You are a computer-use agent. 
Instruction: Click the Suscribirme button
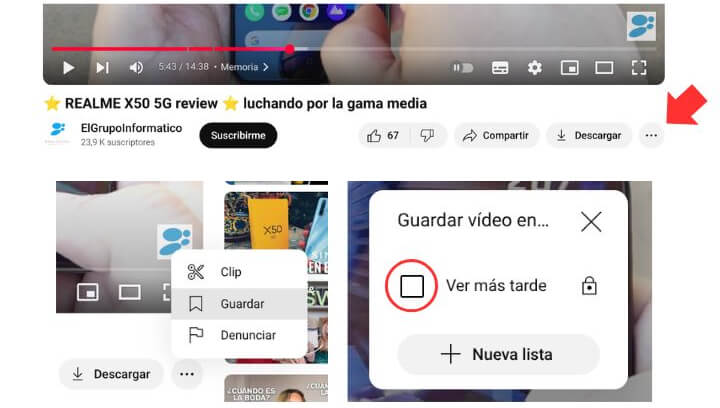click(x=238, y=135)
